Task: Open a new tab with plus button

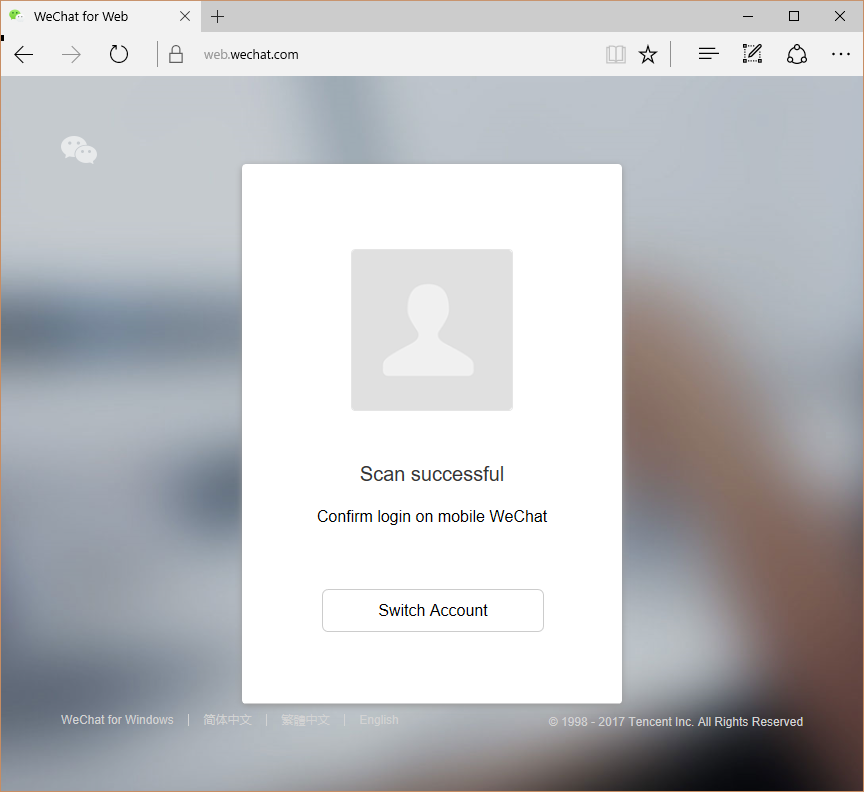Action: pyautogui.click(x=218, y=17)
